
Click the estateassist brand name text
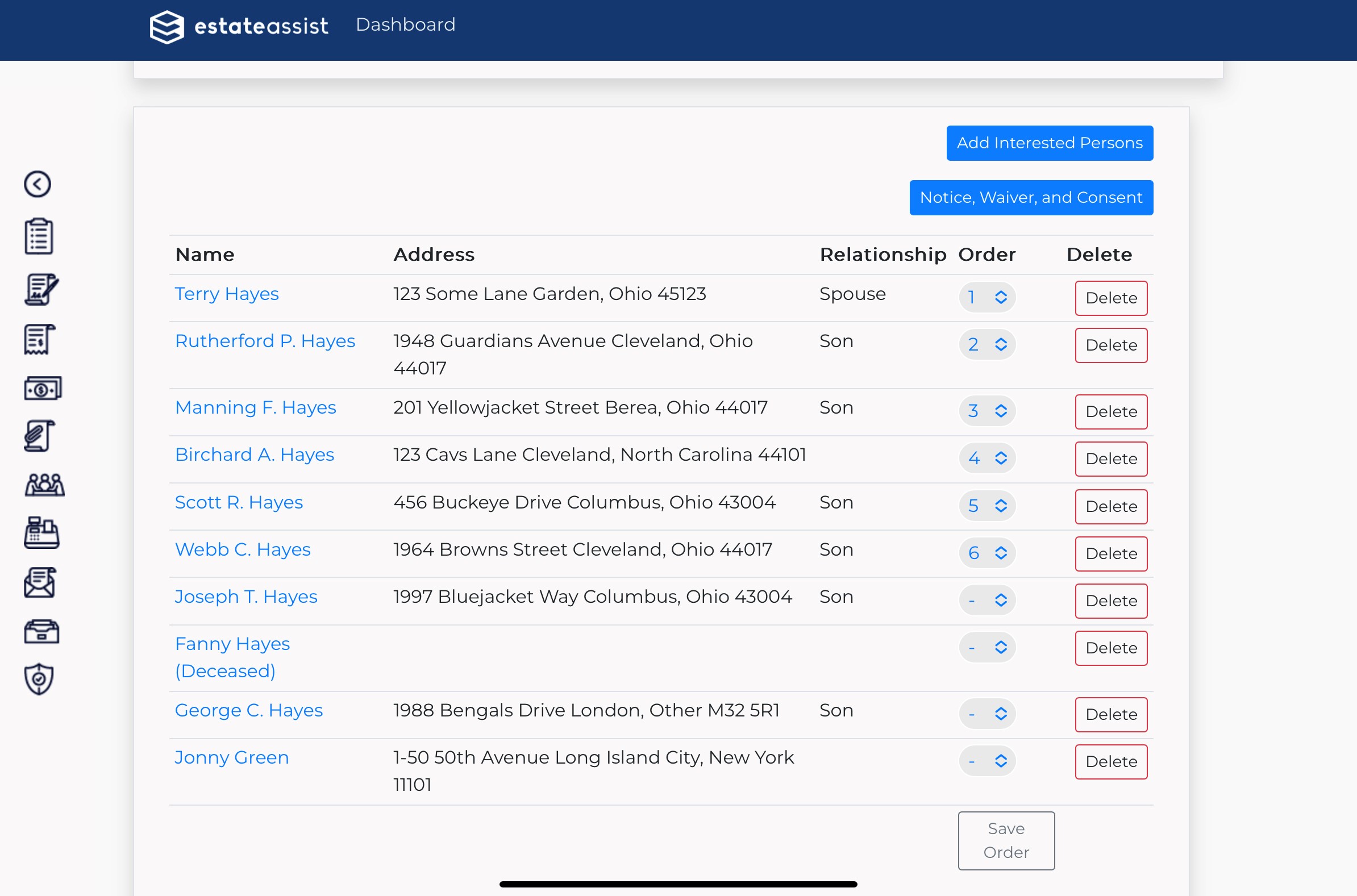[x=261, y=26]
